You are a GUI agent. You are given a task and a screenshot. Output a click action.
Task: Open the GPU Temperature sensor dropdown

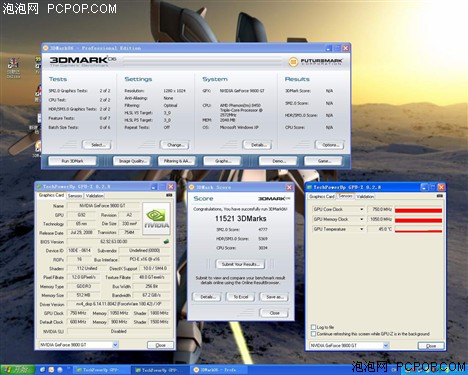tap(361, 229)
